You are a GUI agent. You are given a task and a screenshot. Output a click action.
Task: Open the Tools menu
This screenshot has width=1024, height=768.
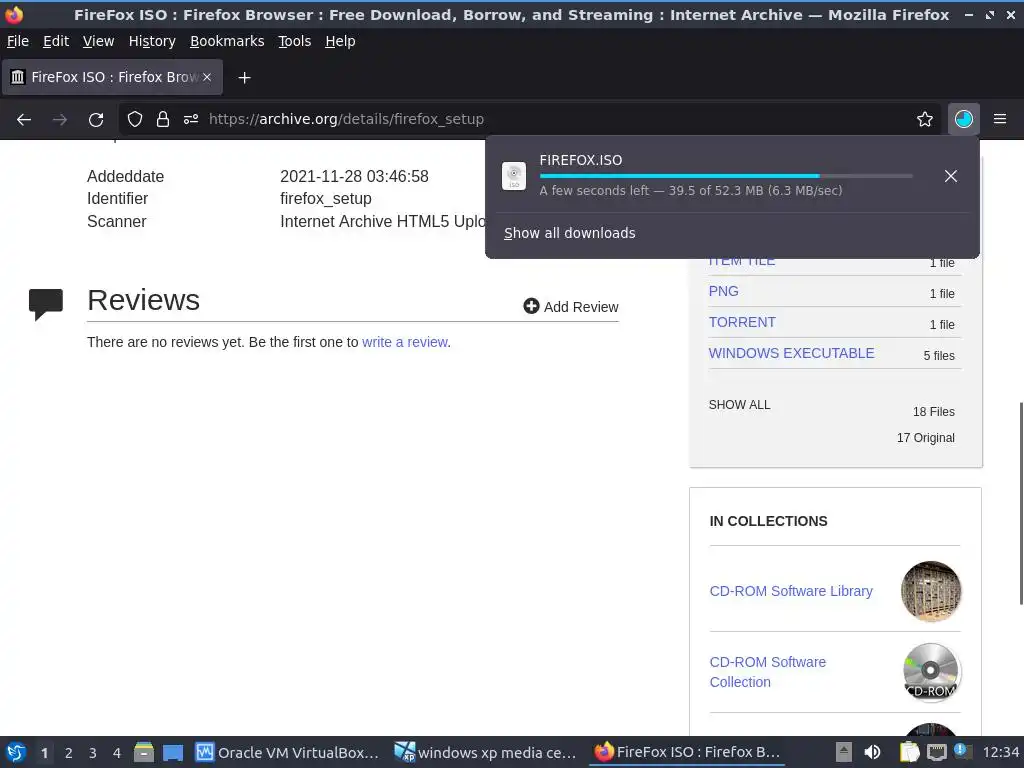[x=295, y=41]
